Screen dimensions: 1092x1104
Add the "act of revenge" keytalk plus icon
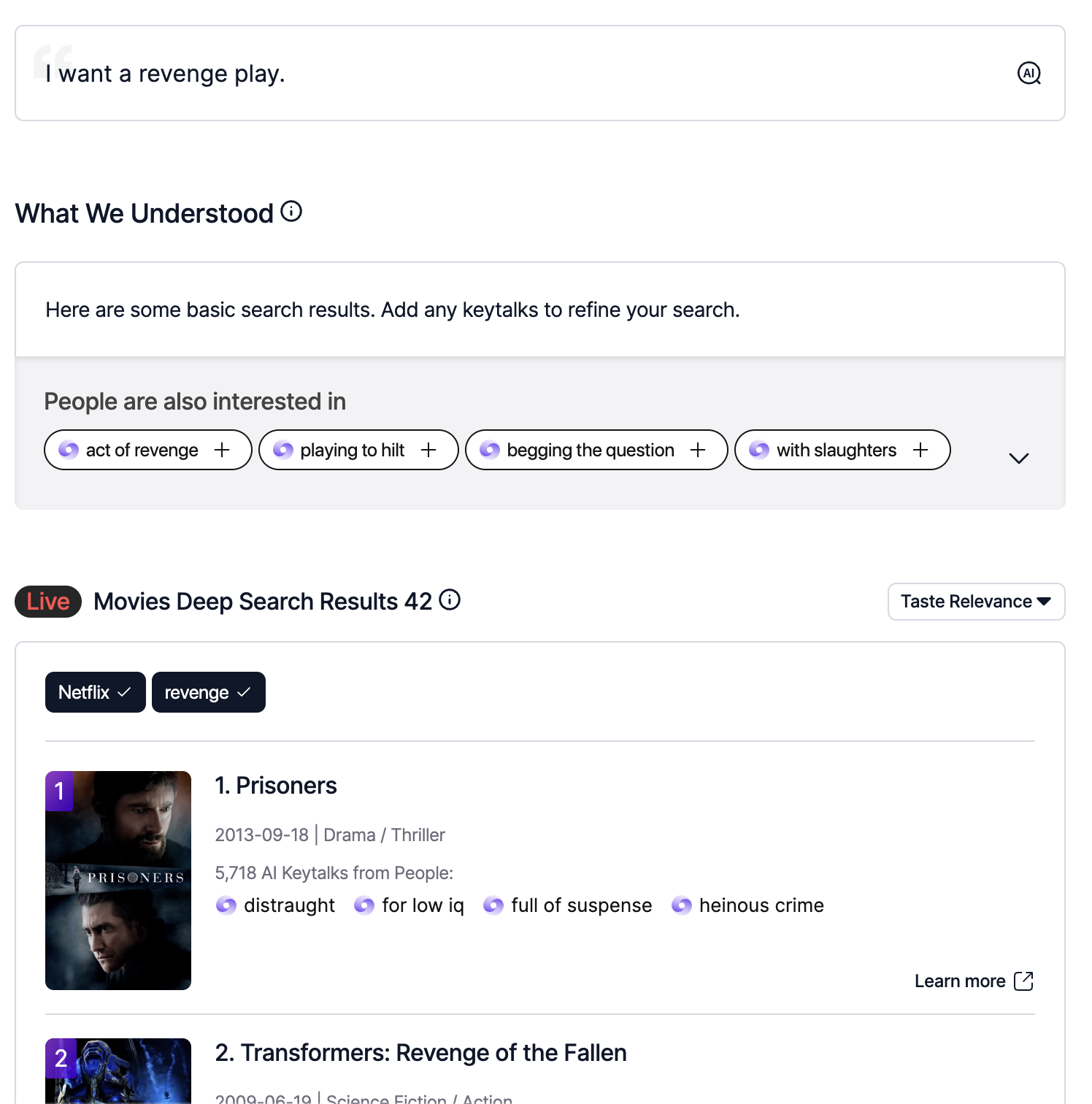222,450
